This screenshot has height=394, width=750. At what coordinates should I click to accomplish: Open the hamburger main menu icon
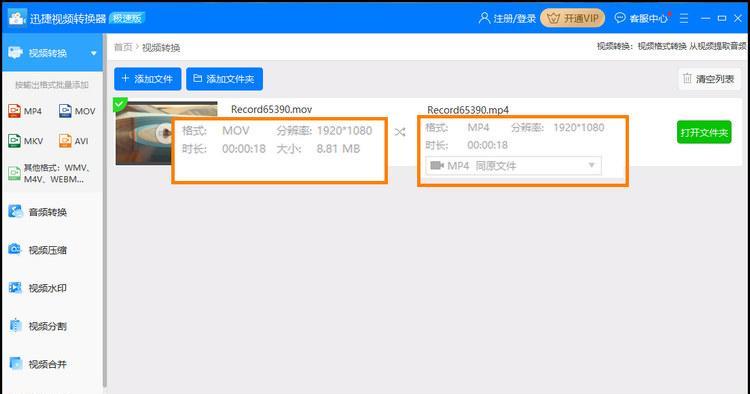point(684,18)
